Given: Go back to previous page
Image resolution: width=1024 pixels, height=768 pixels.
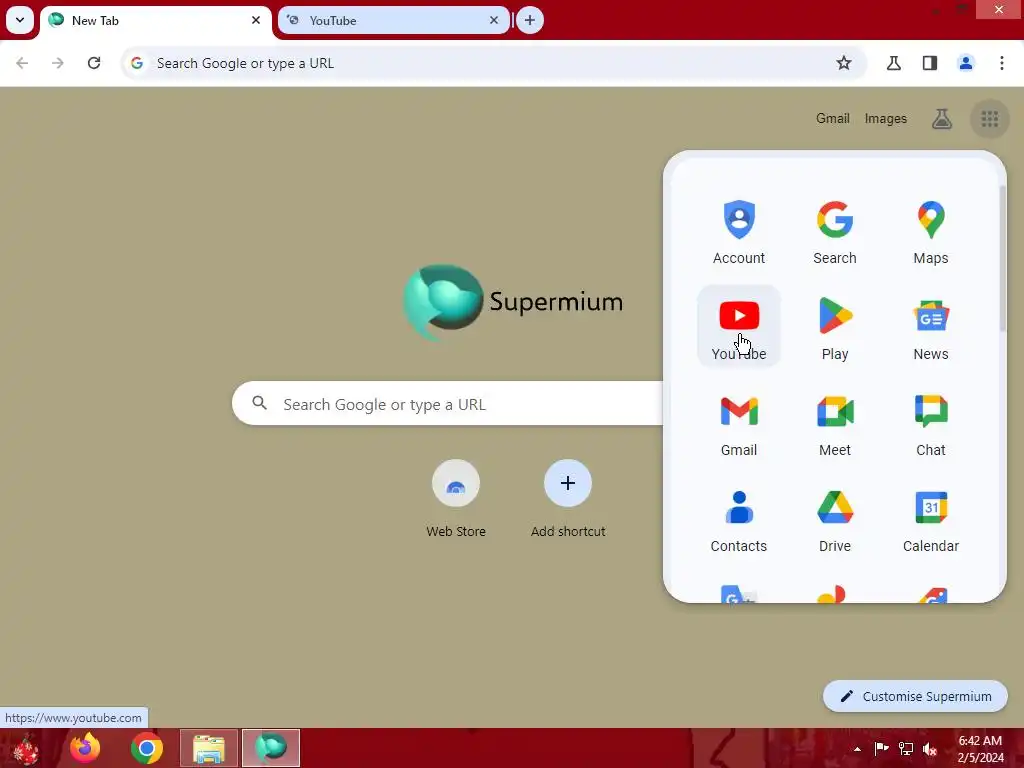Looking at the screenshot, I should [22, 63].
